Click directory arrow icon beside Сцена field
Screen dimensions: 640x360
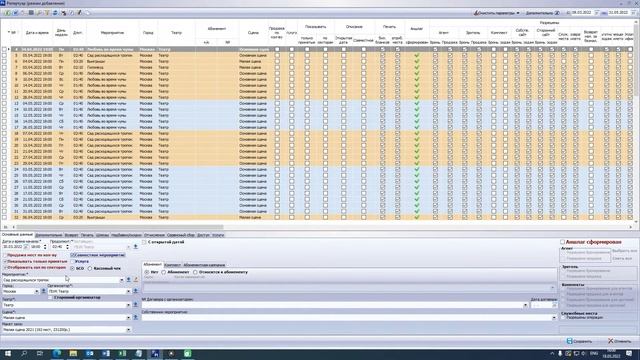pos(136,317)
